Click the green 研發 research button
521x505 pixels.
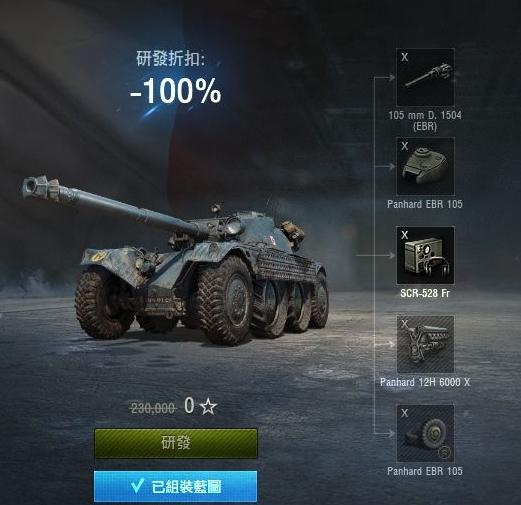click(x=176, y=443)
